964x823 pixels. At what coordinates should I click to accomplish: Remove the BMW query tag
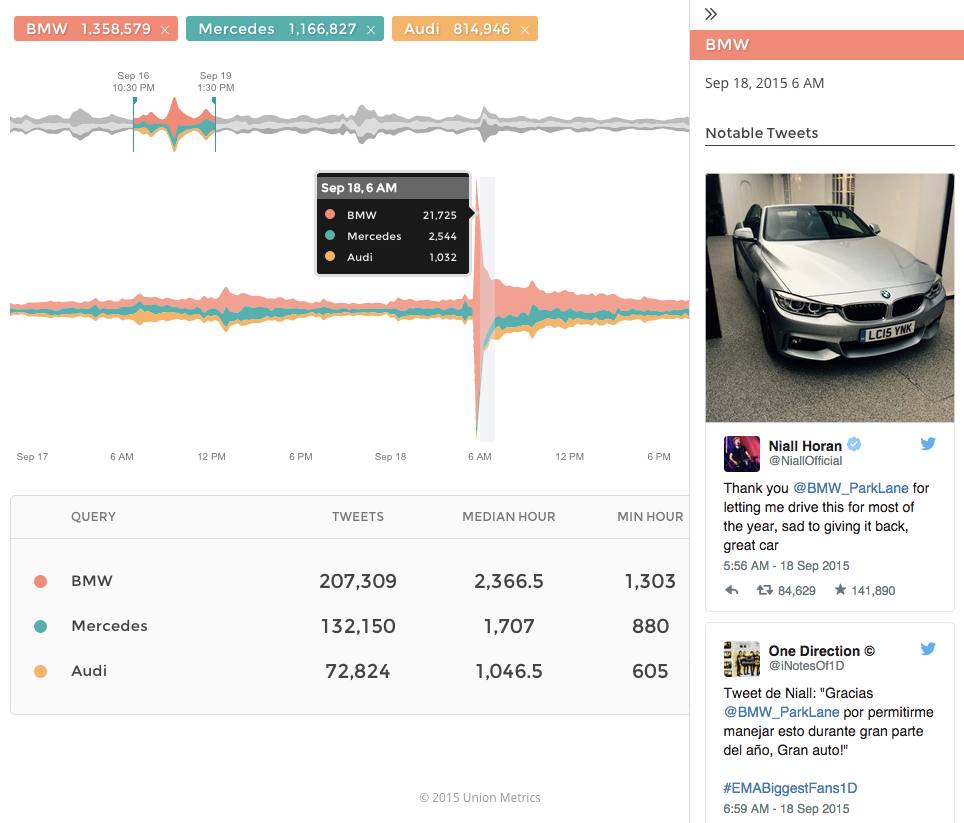165,30
